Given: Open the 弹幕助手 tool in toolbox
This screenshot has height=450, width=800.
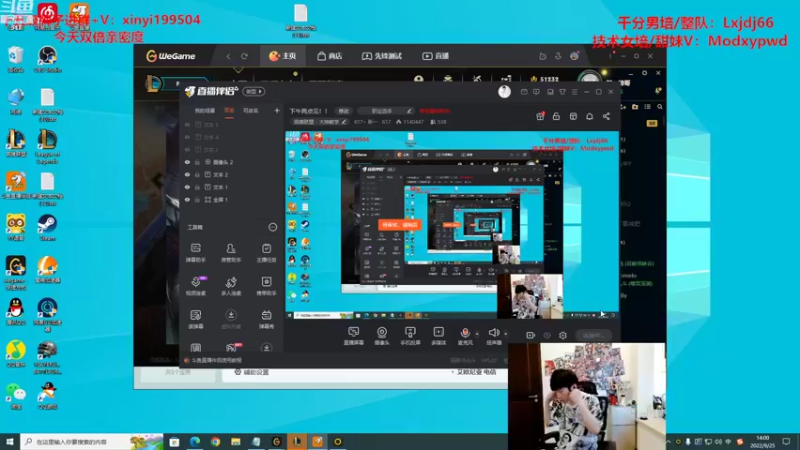Looking at the screenshot, I should click(x=195, y=253).
